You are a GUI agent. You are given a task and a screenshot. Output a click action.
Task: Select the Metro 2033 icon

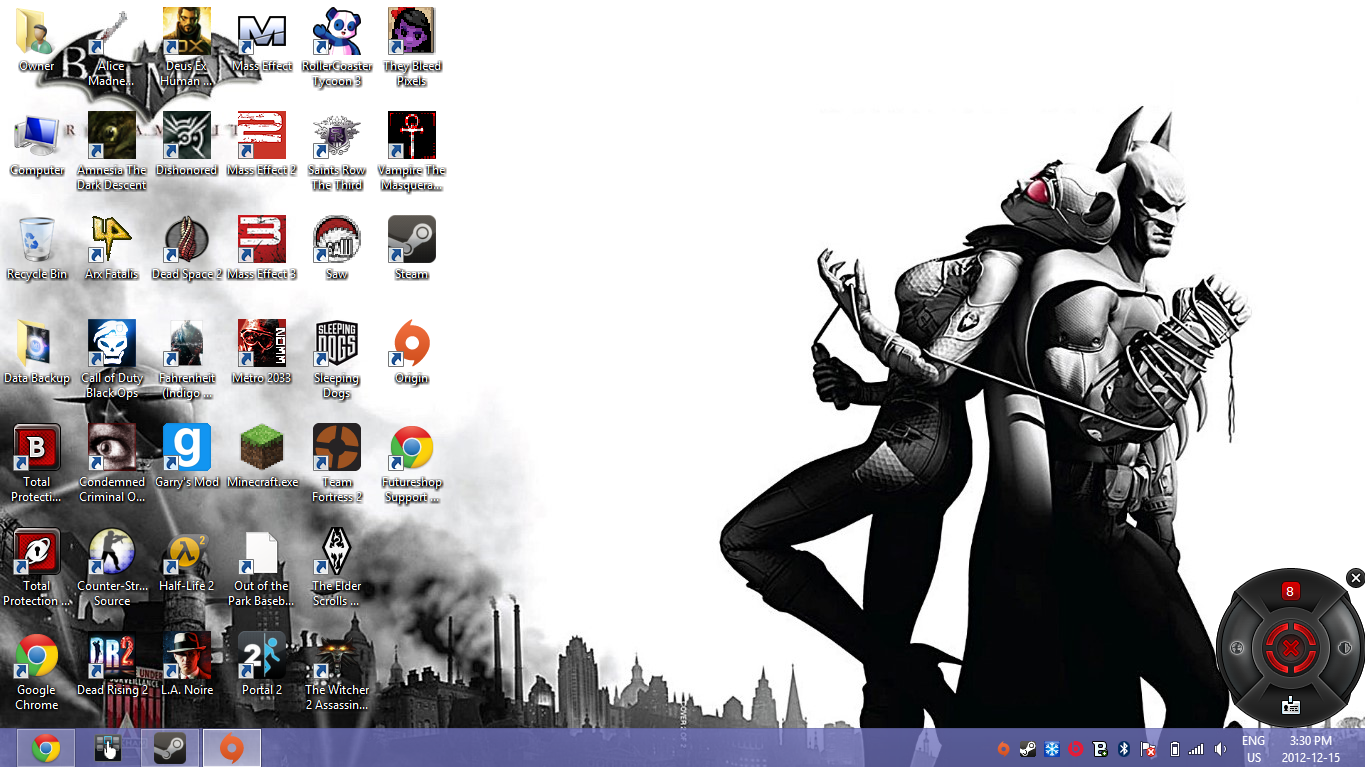coord(262,353)
